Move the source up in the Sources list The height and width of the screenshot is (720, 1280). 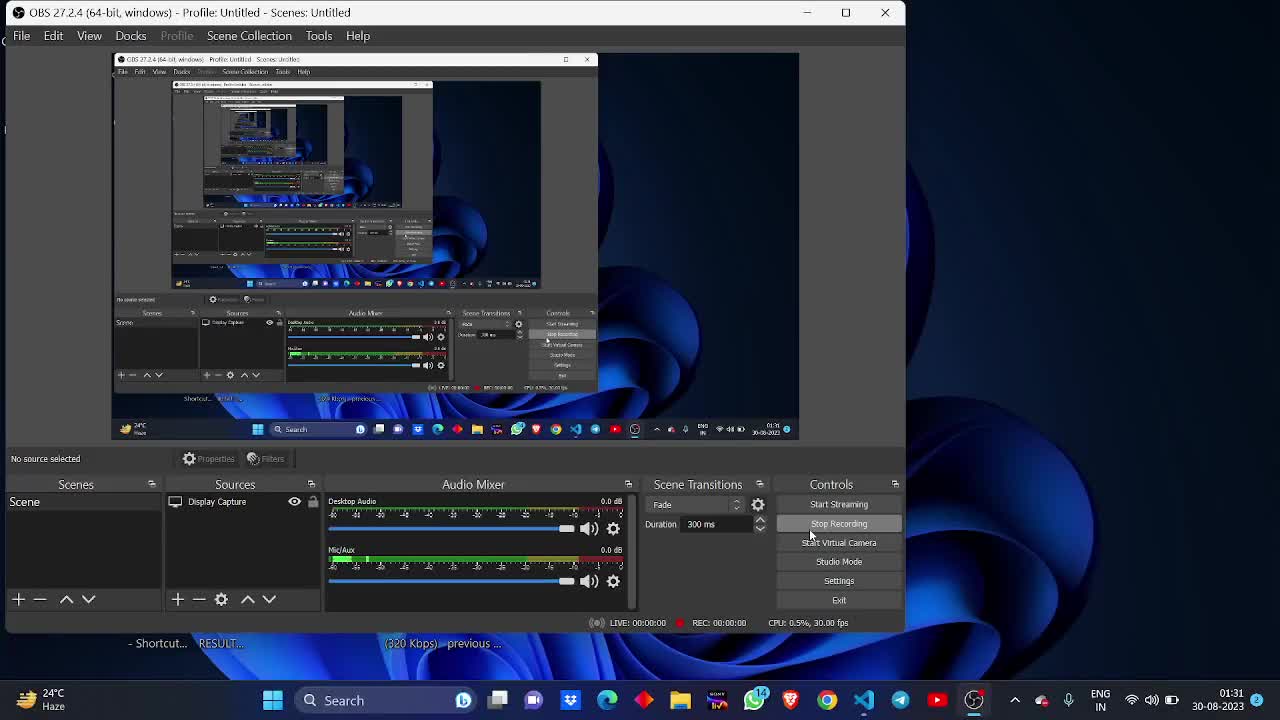point(247,599)
